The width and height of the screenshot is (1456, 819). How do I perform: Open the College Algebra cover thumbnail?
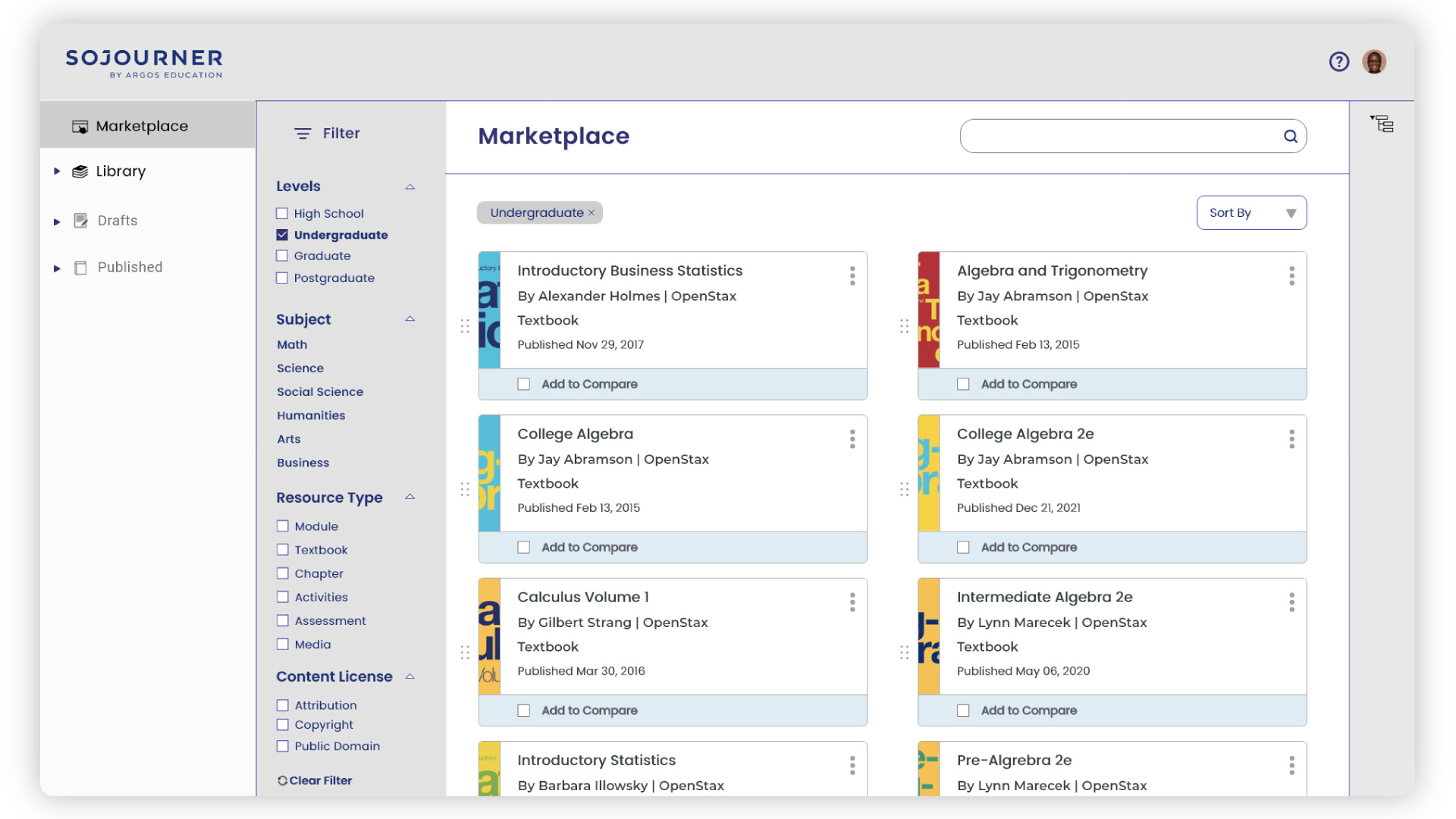point(489,473)
